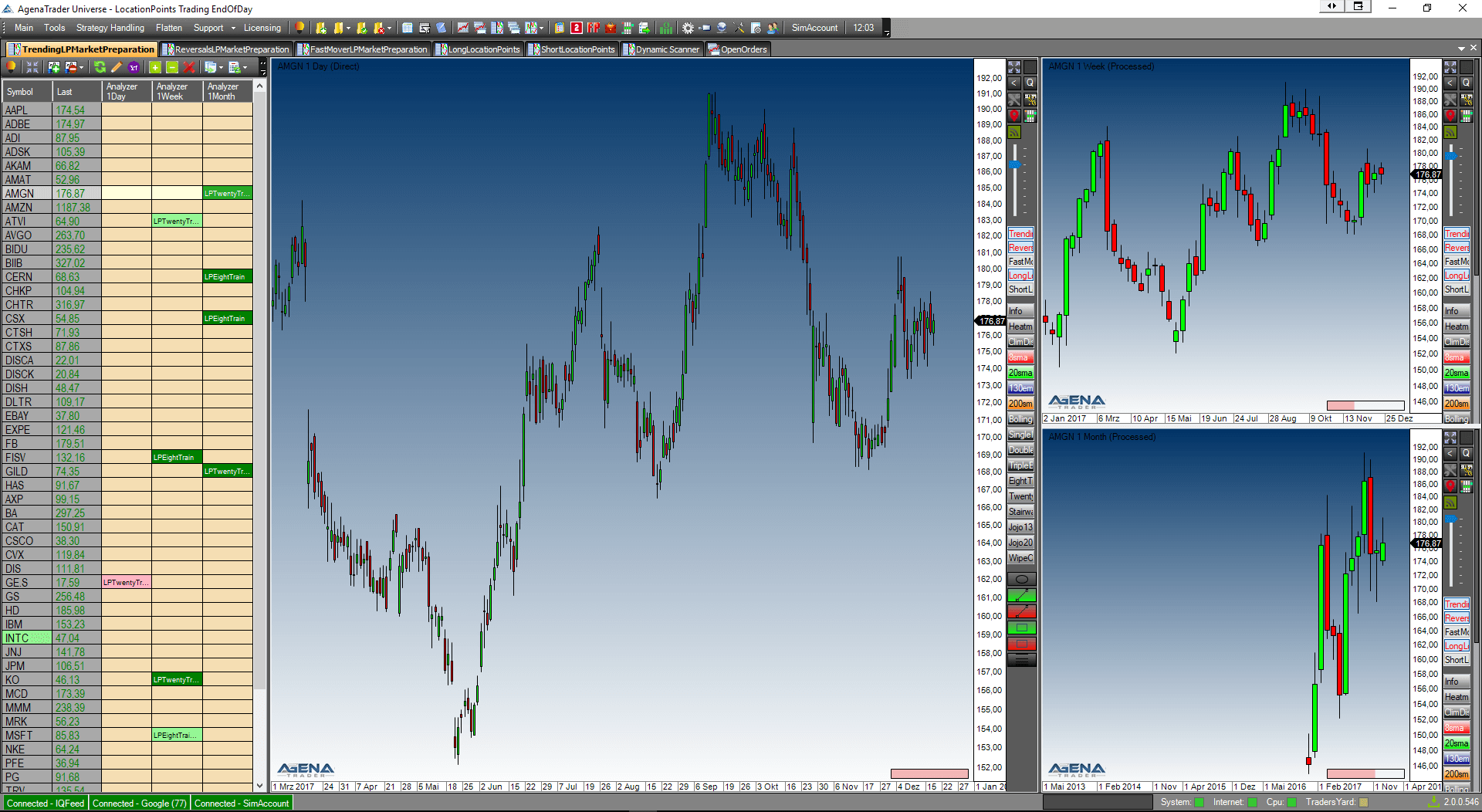The width and height of the screenshot is (1482, 812).
Task: Open the Licensing menu
Action: 262,28
